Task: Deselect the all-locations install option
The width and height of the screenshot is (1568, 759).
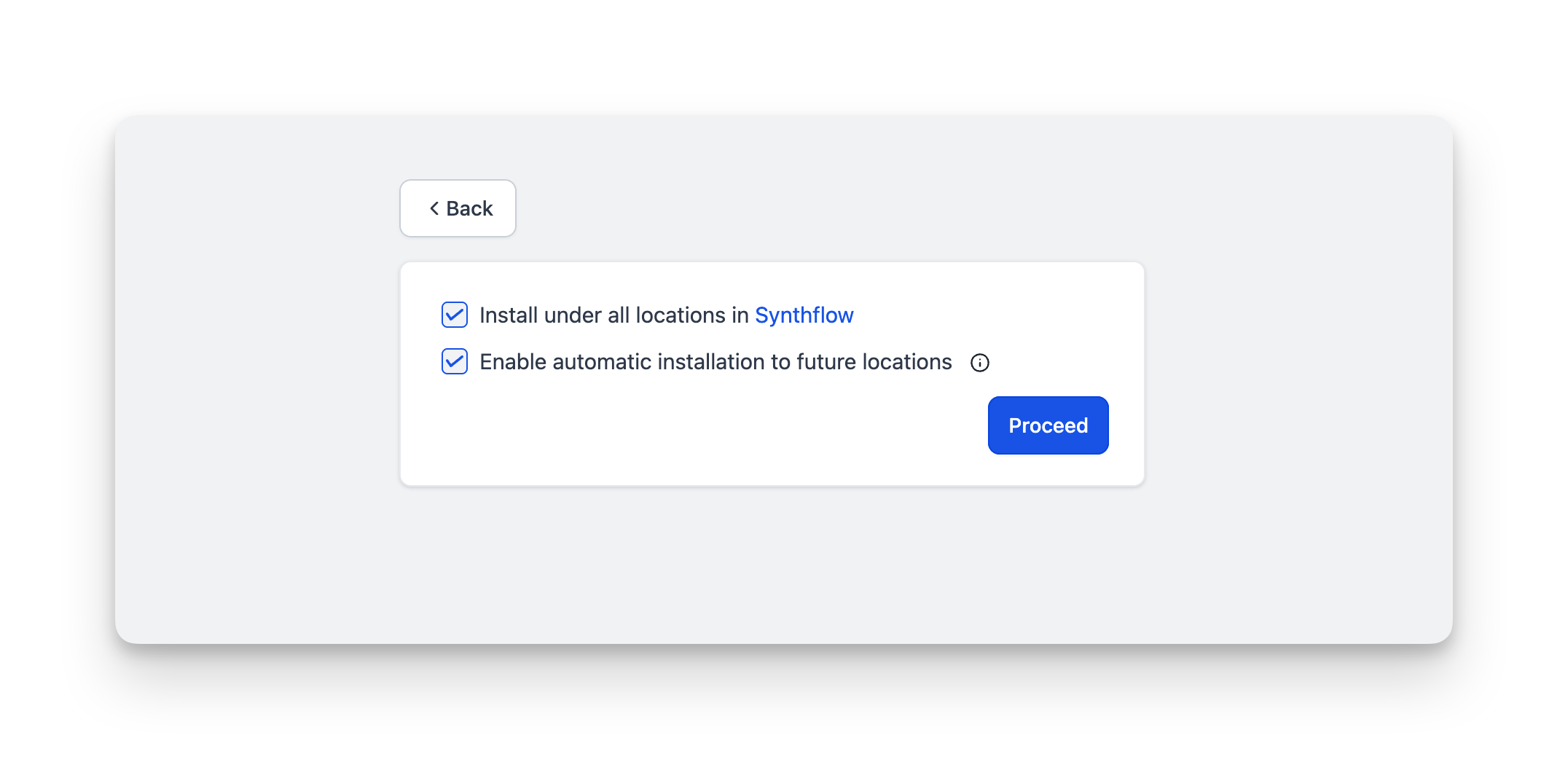Action: pos(455,315)
